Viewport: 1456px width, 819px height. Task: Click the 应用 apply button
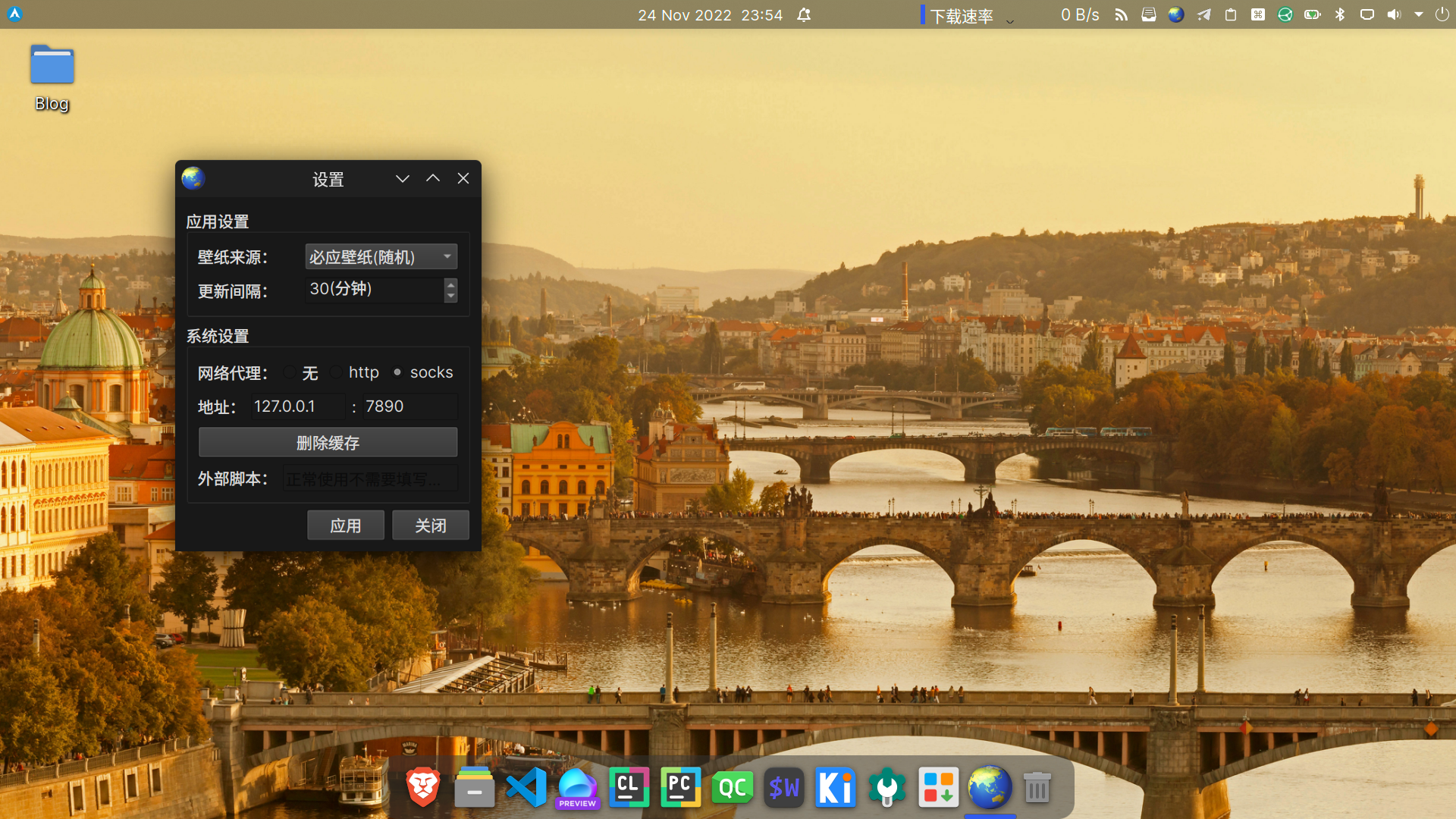pos(345,526)
